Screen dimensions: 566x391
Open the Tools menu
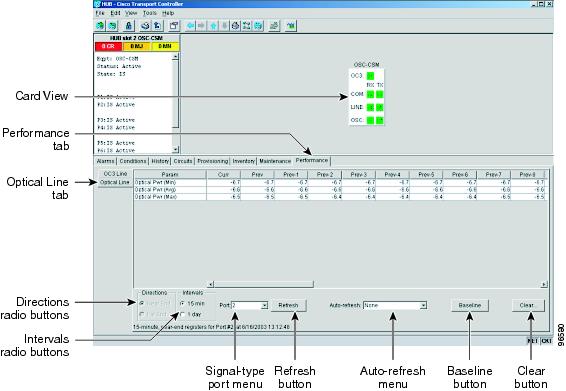pos(149,13)
